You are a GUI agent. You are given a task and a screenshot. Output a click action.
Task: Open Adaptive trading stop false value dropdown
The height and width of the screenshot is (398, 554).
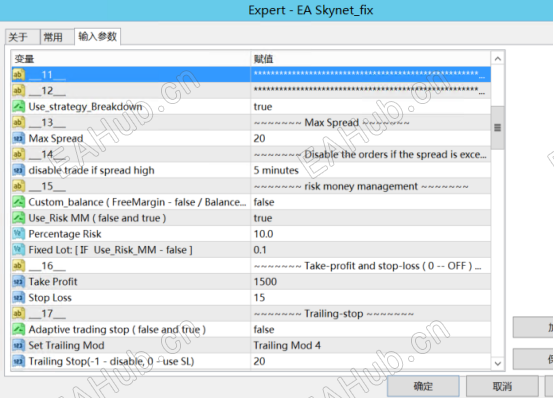click(371, 329)
